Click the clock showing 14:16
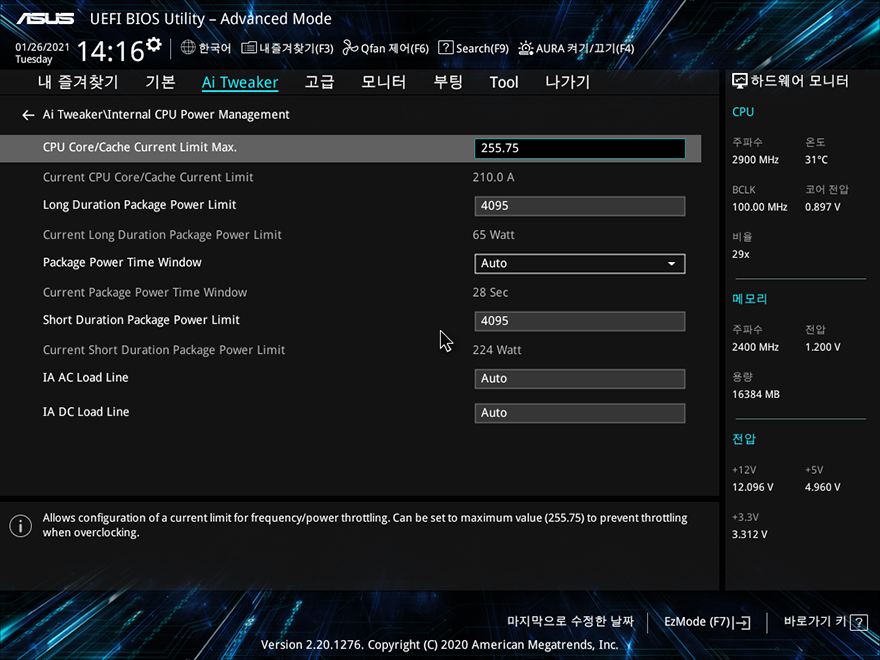 (111, 52)
